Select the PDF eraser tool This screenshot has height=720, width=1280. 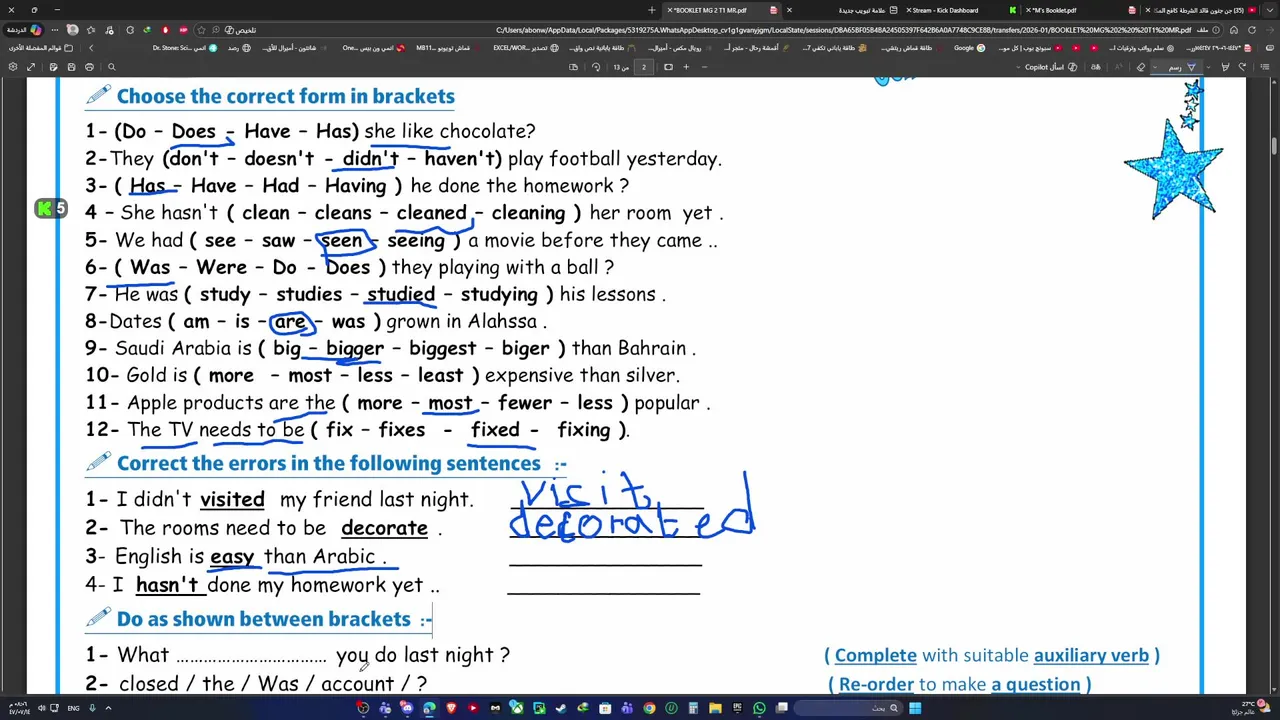(1141, 67)
